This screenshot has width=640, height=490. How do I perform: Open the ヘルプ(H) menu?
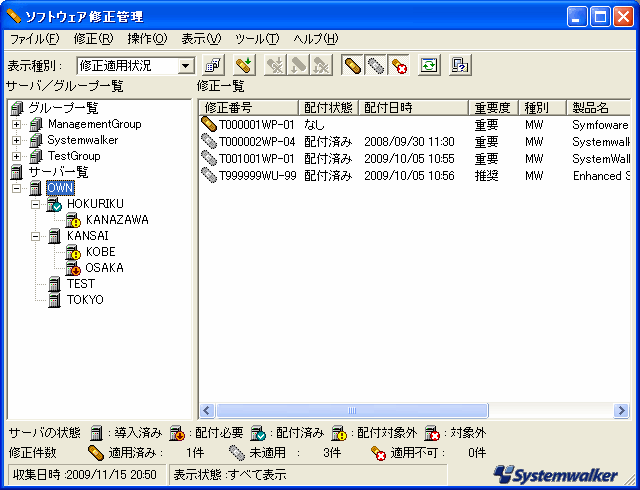point(316,39)
